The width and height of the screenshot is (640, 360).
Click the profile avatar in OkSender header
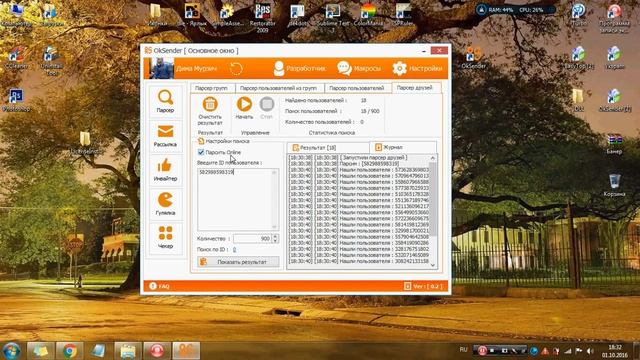click(x=161, y=68)
